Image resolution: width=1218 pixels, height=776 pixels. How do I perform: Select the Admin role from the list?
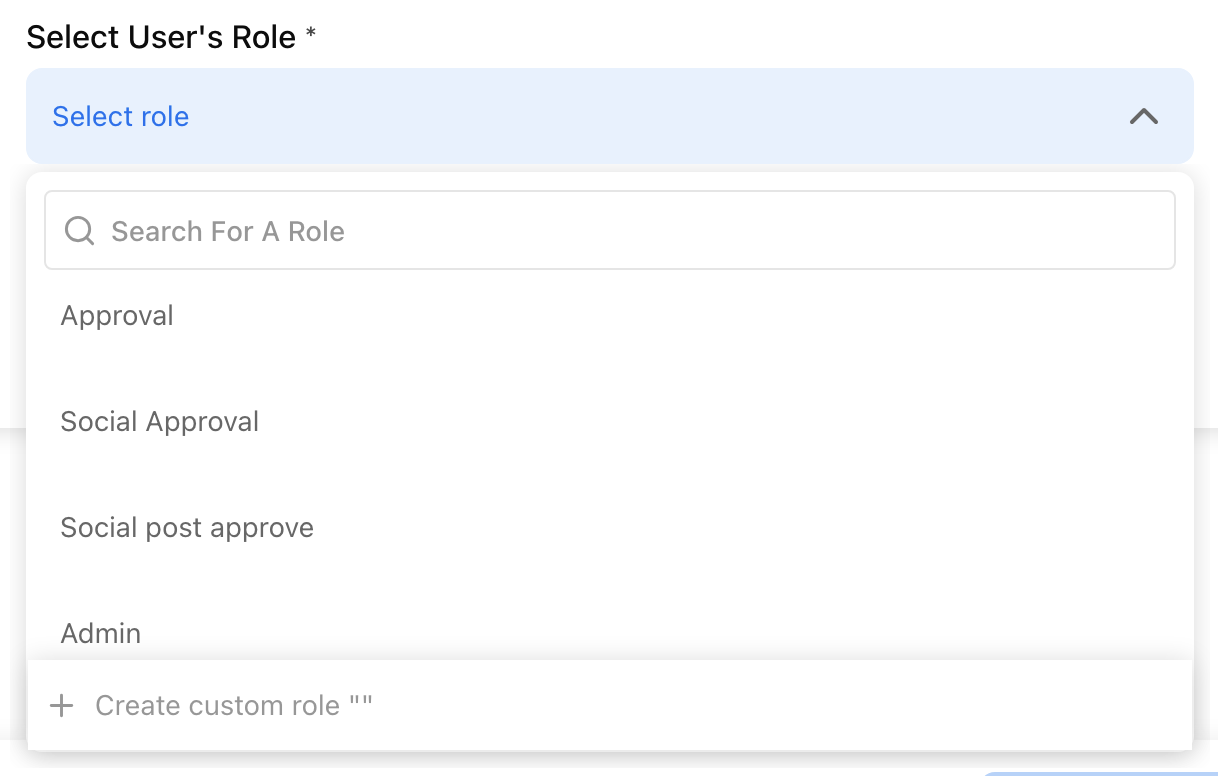101,633
